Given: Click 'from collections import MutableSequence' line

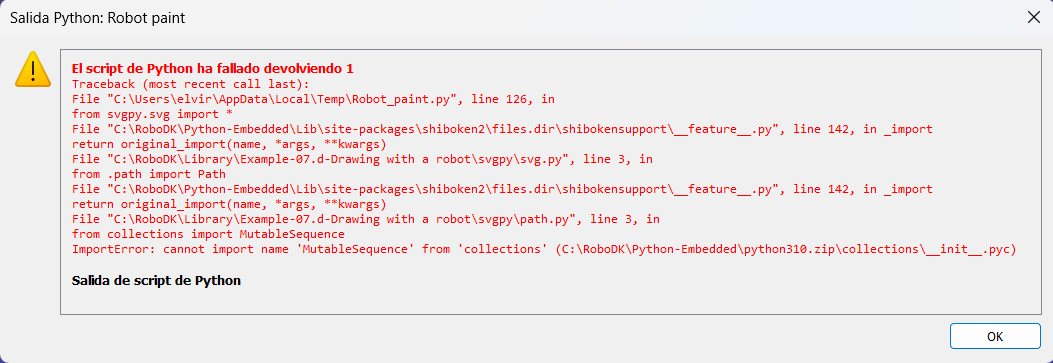Looking at the screenshot, I should 208,234.
